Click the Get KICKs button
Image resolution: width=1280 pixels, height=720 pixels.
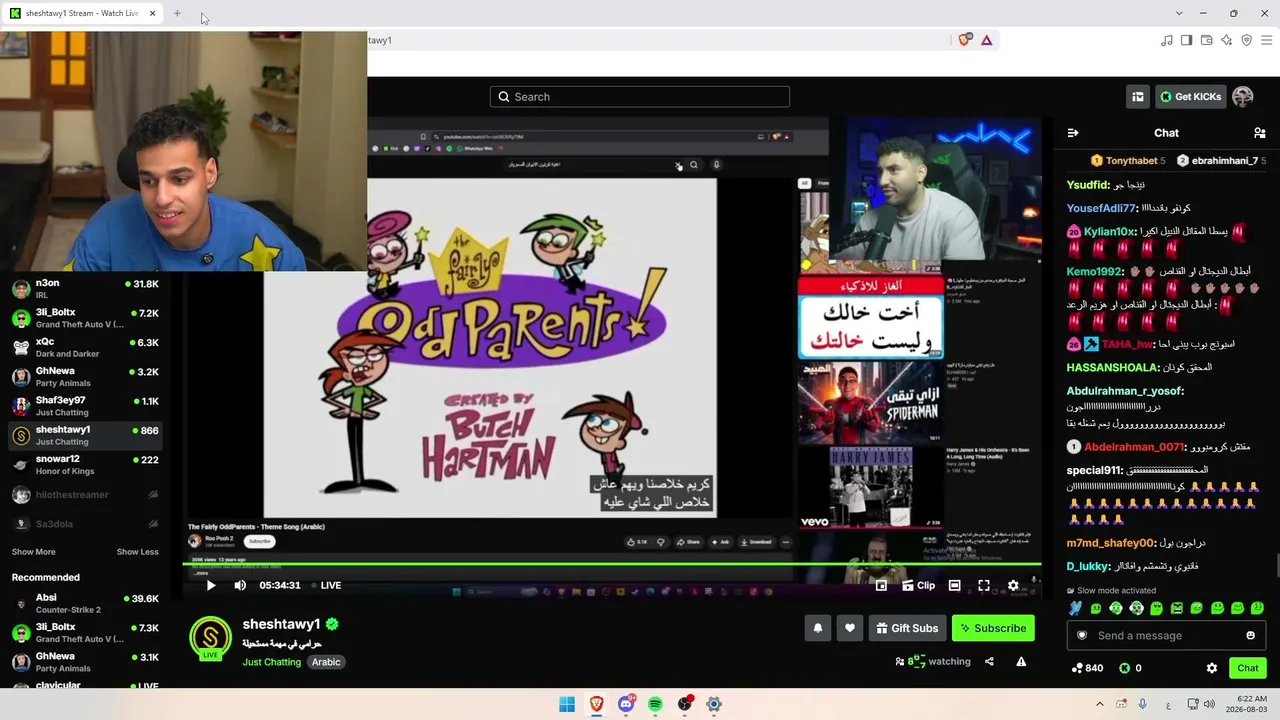[x=1191, y=97]
